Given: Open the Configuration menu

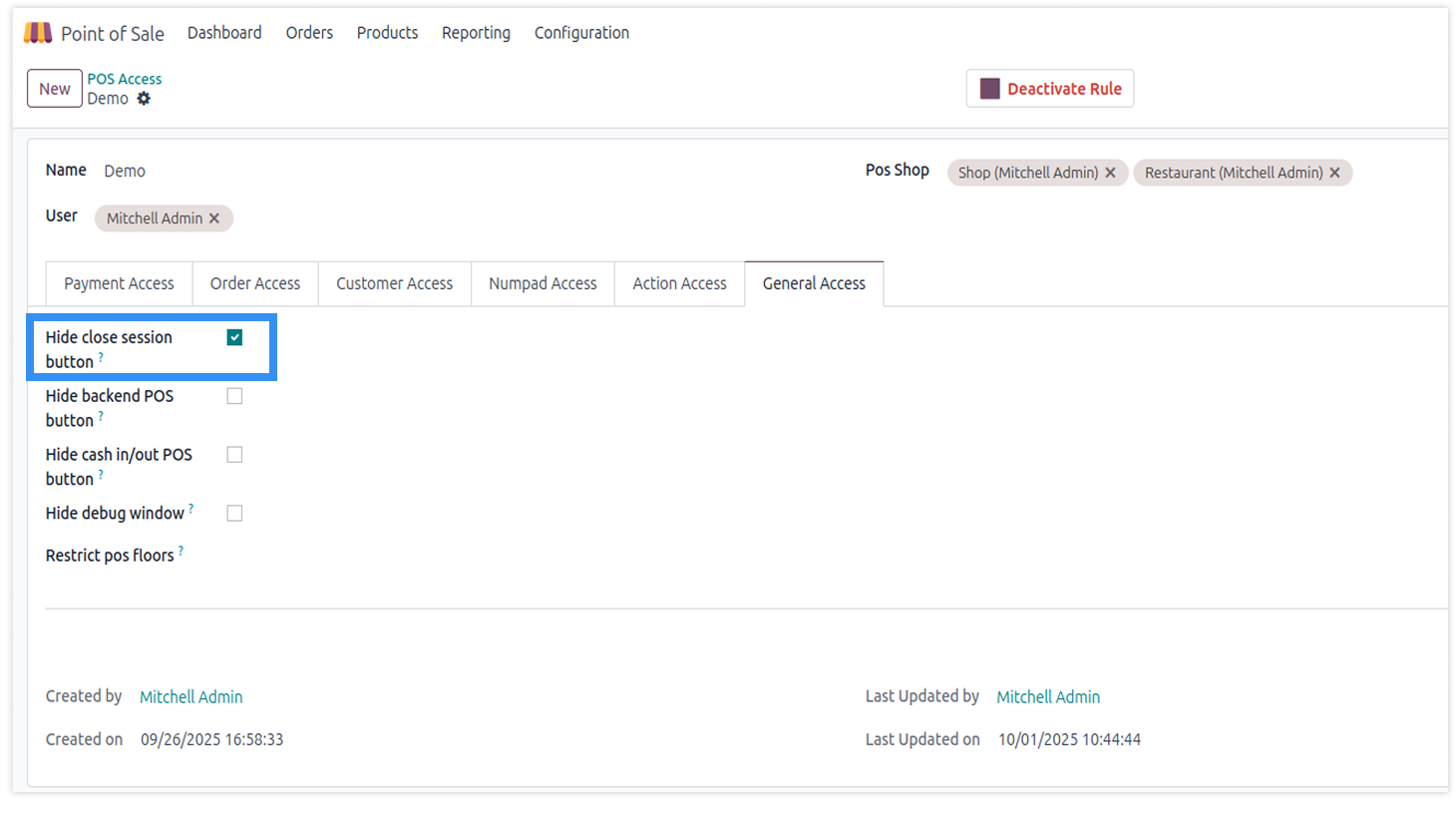Looking at the screenshot, I should click(581, 33).
